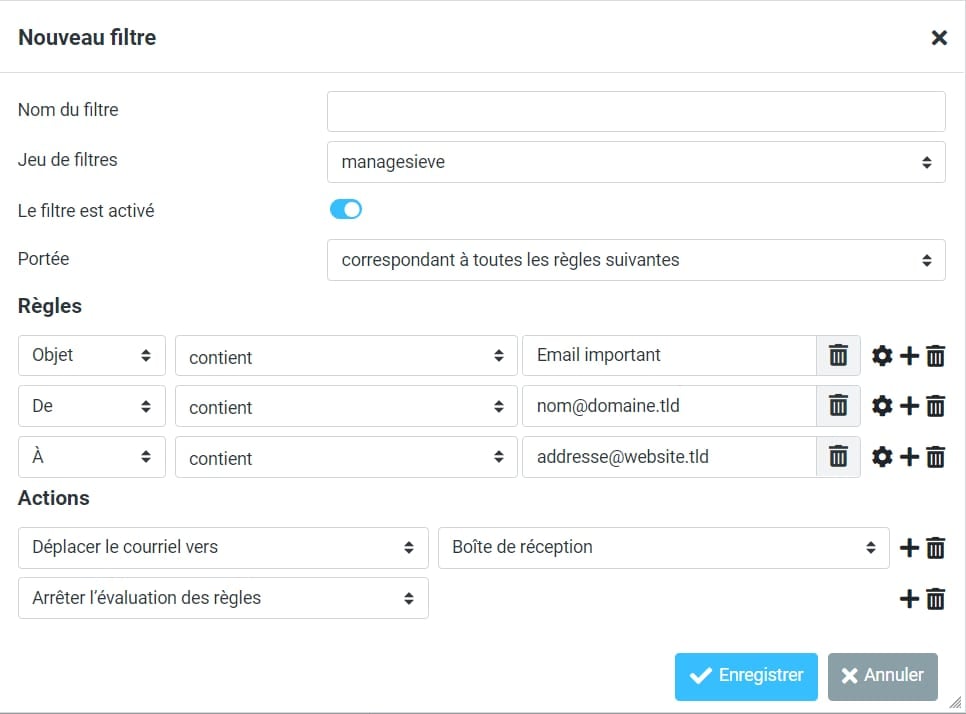Add a rule after the À rule
Image resolution: width=966 pixels, height=714 pixels.
(x=909, y=457)
